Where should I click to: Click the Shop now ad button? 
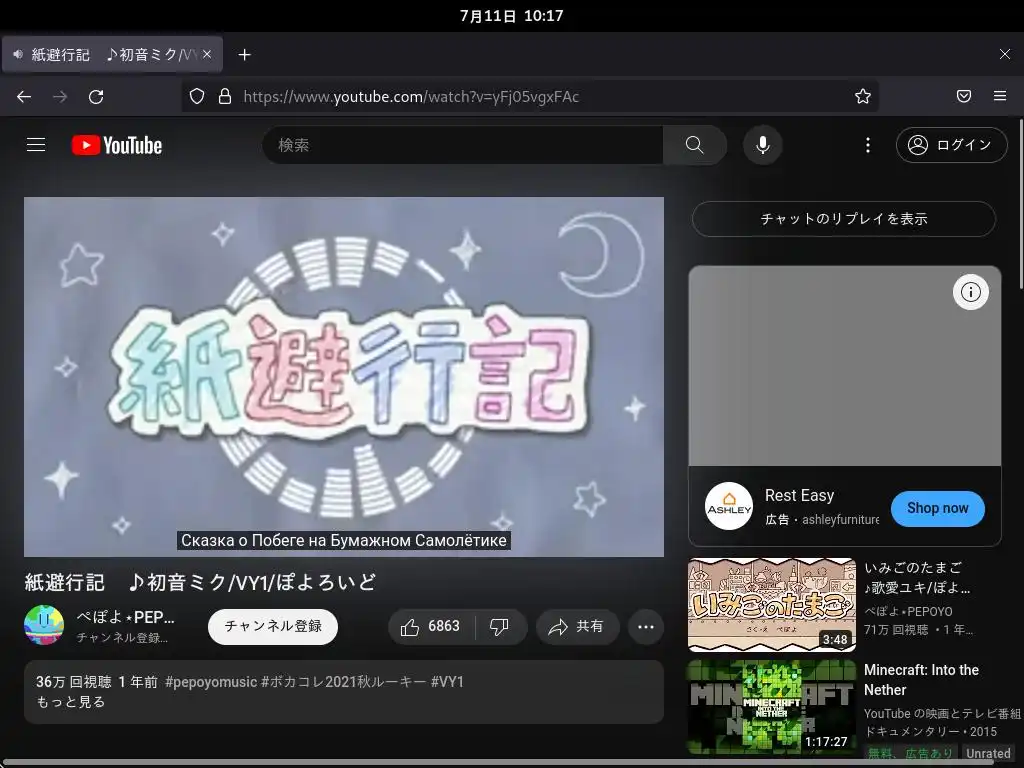937,508
